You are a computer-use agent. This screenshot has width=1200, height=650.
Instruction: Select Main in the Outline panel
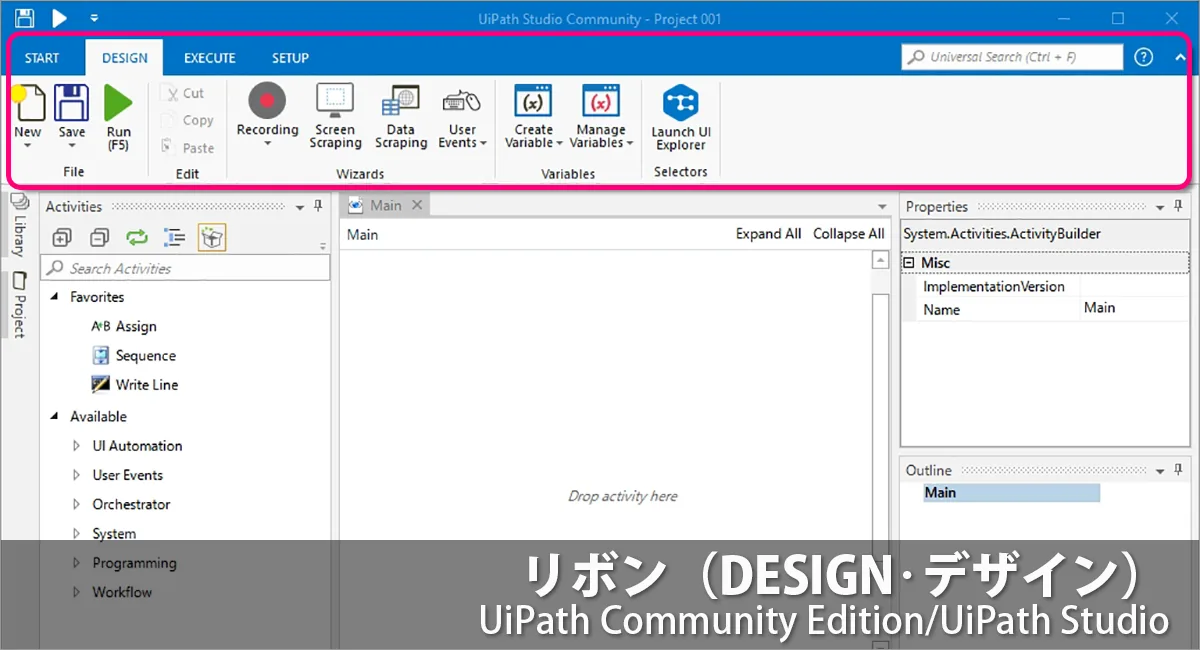1011,493
